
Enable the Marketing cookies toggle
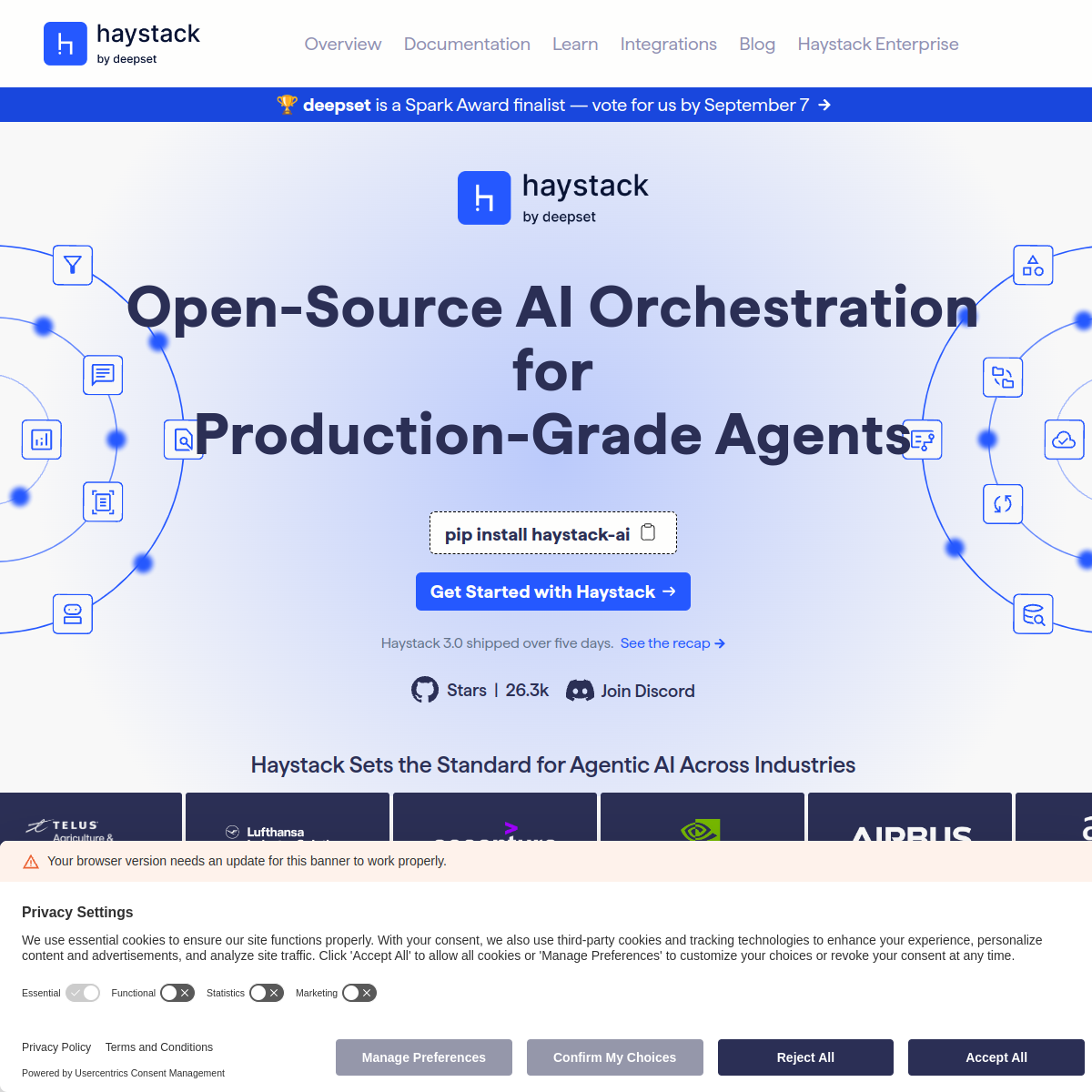[x=359, y=993]
